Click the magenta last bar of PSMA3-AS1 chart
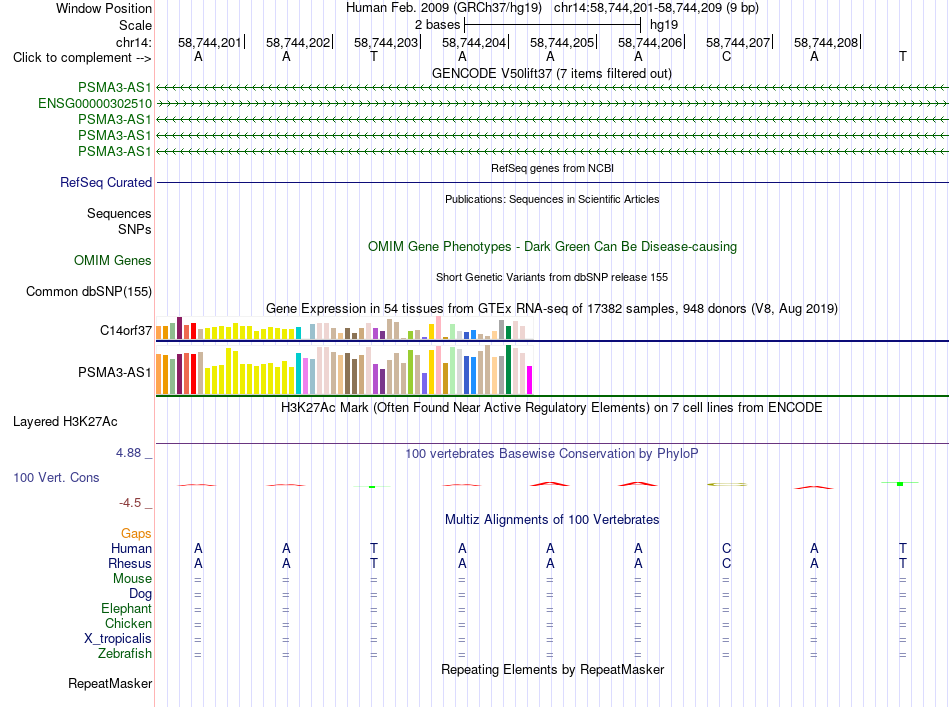Image resolution: width=950 pixels, height=707 pixels. (530, 380)
